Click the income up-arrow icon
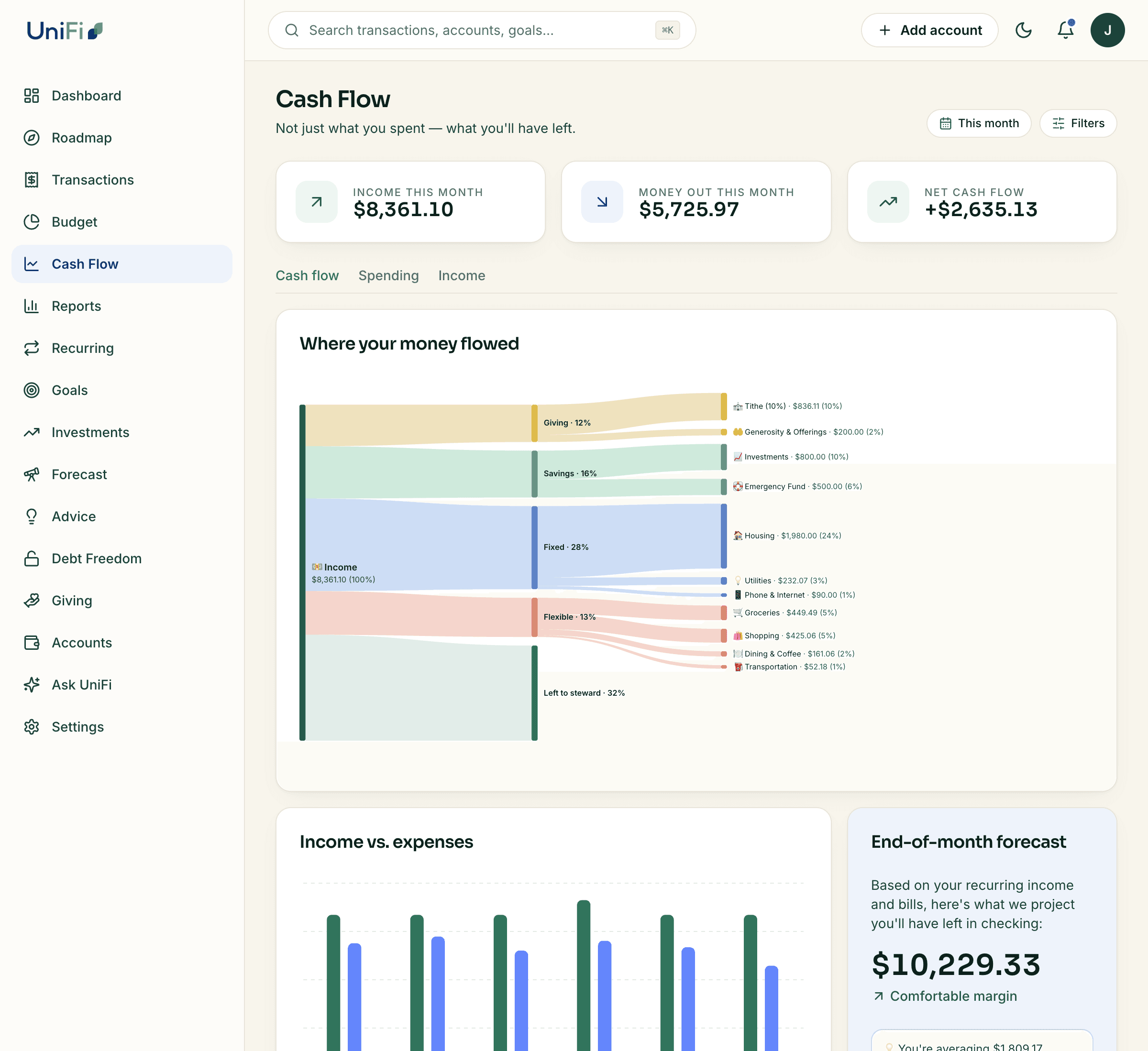This screenshot has height=1051, width=1148. pos(317,202)
